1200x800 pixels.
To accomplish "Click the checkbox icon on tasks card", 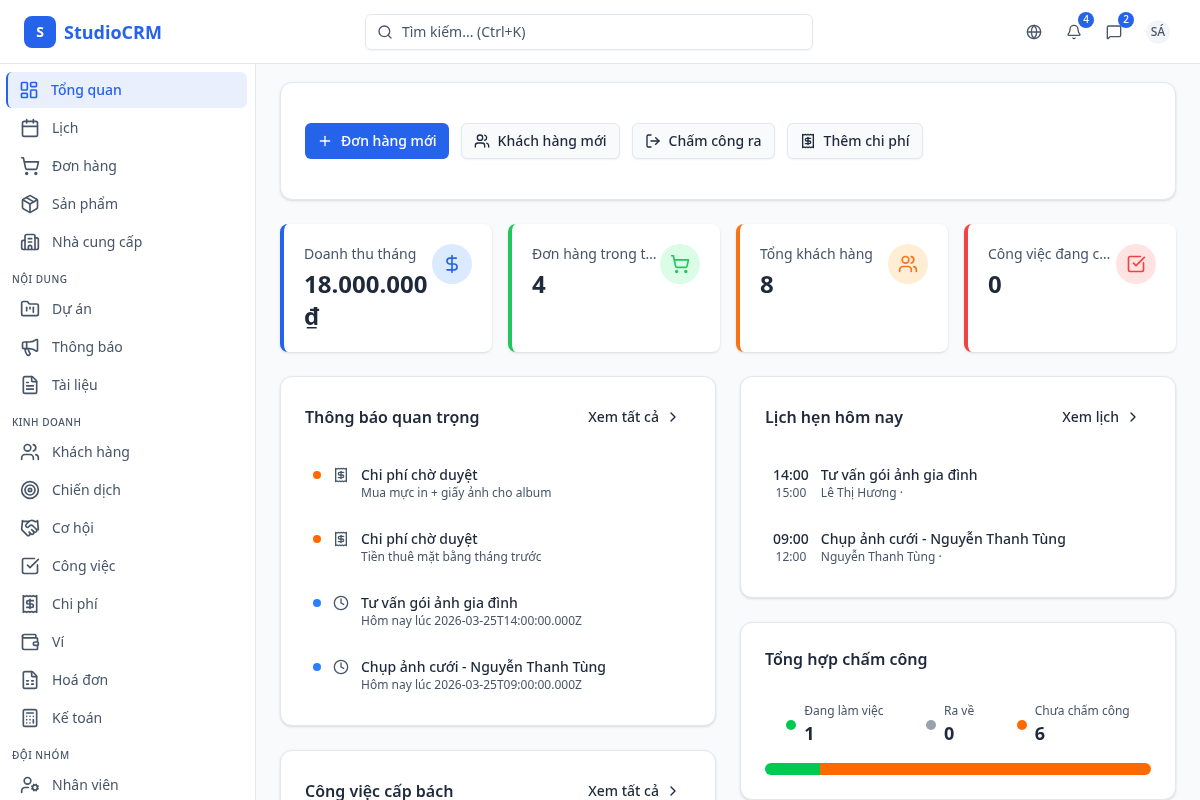I will tap(1136, 264).
